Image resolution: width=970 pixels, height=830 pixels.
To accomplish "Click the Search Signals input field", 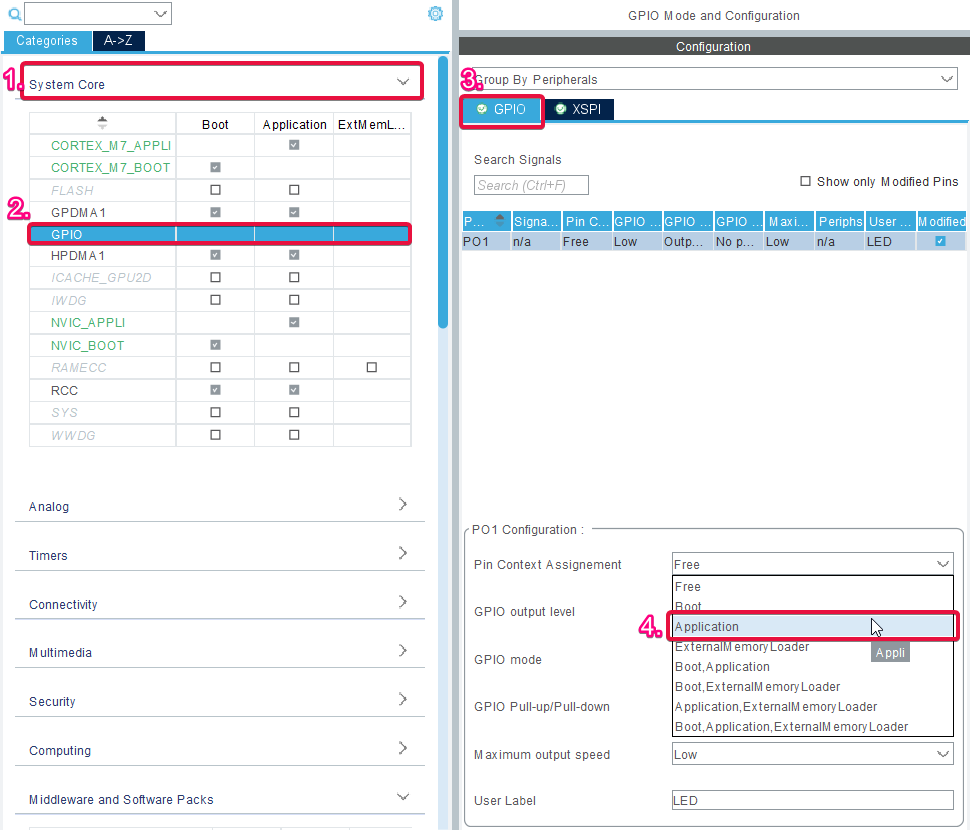I will coord(531,185).
